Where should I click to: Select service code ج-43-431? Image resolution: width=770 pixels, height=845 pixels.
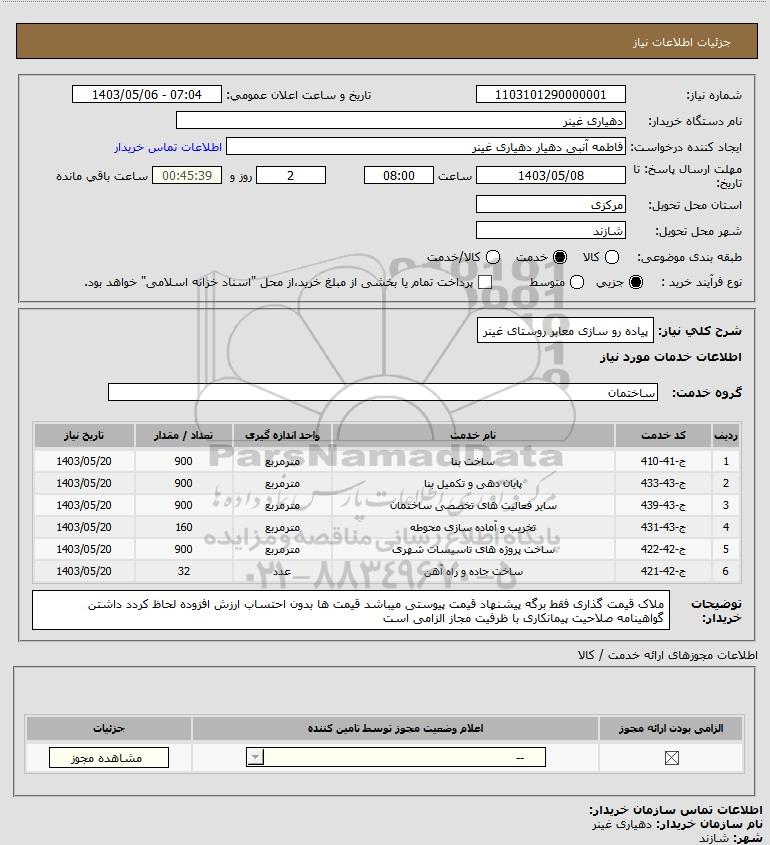pos(663,527)
